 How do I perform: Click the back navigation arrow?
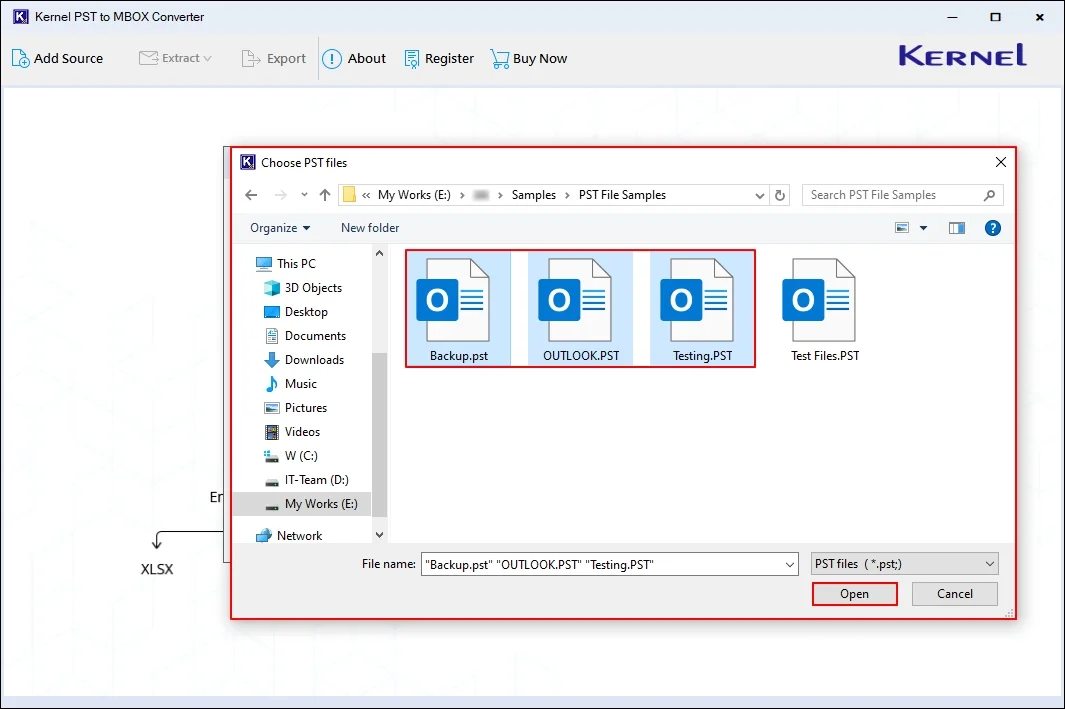click(251, 194)
